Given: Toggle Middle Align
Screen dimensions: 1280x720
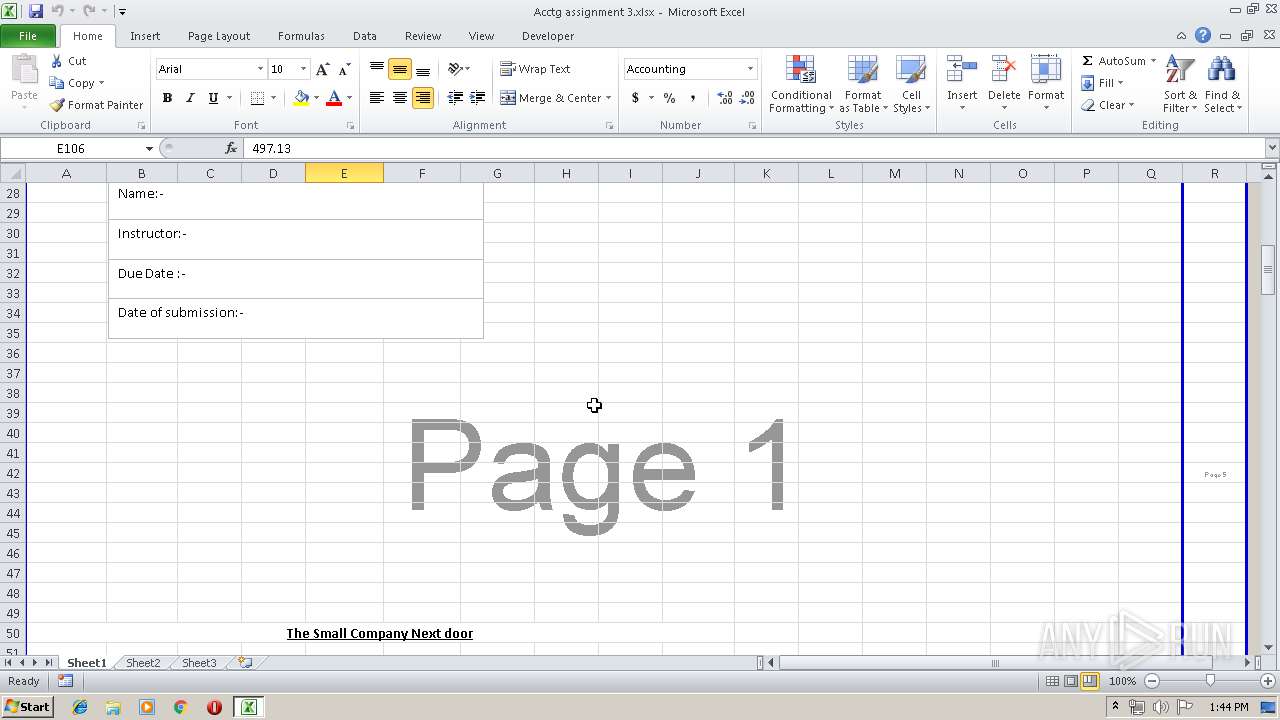Looking at the screenshot, I should point(400,69).
